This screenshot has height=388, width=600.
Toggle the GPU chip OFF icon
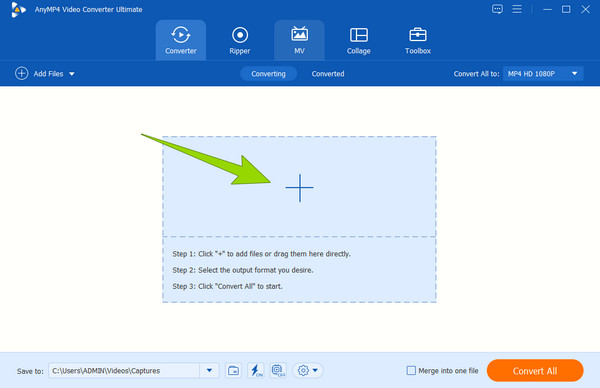(x=278, y=370)
